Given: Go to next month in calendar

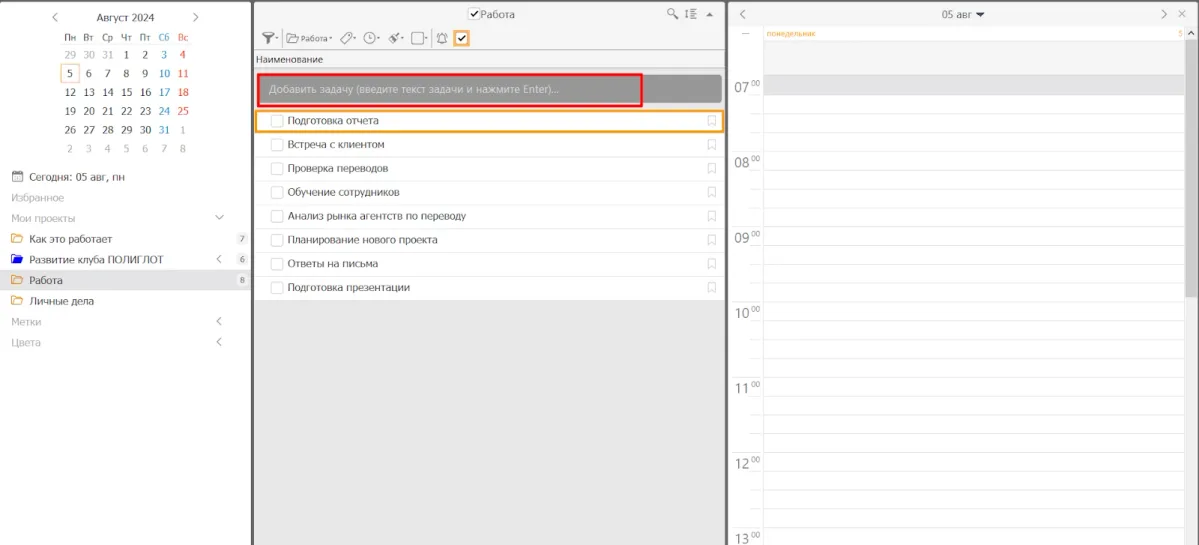Looking at the screenshot, I should pyautogui.click(x=196, y=17).
